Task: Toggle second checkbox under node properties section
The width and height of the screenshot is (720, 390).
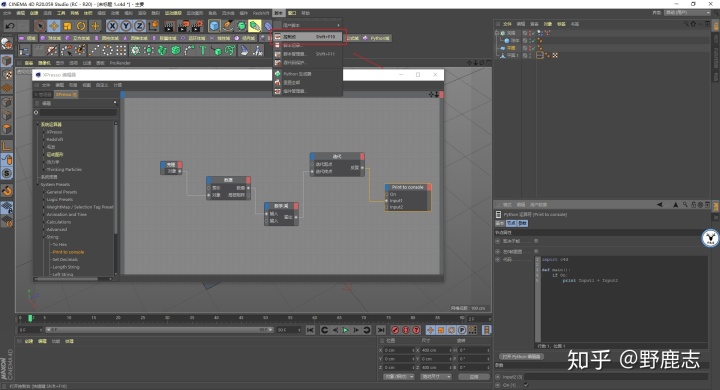Action: [536, 251]
